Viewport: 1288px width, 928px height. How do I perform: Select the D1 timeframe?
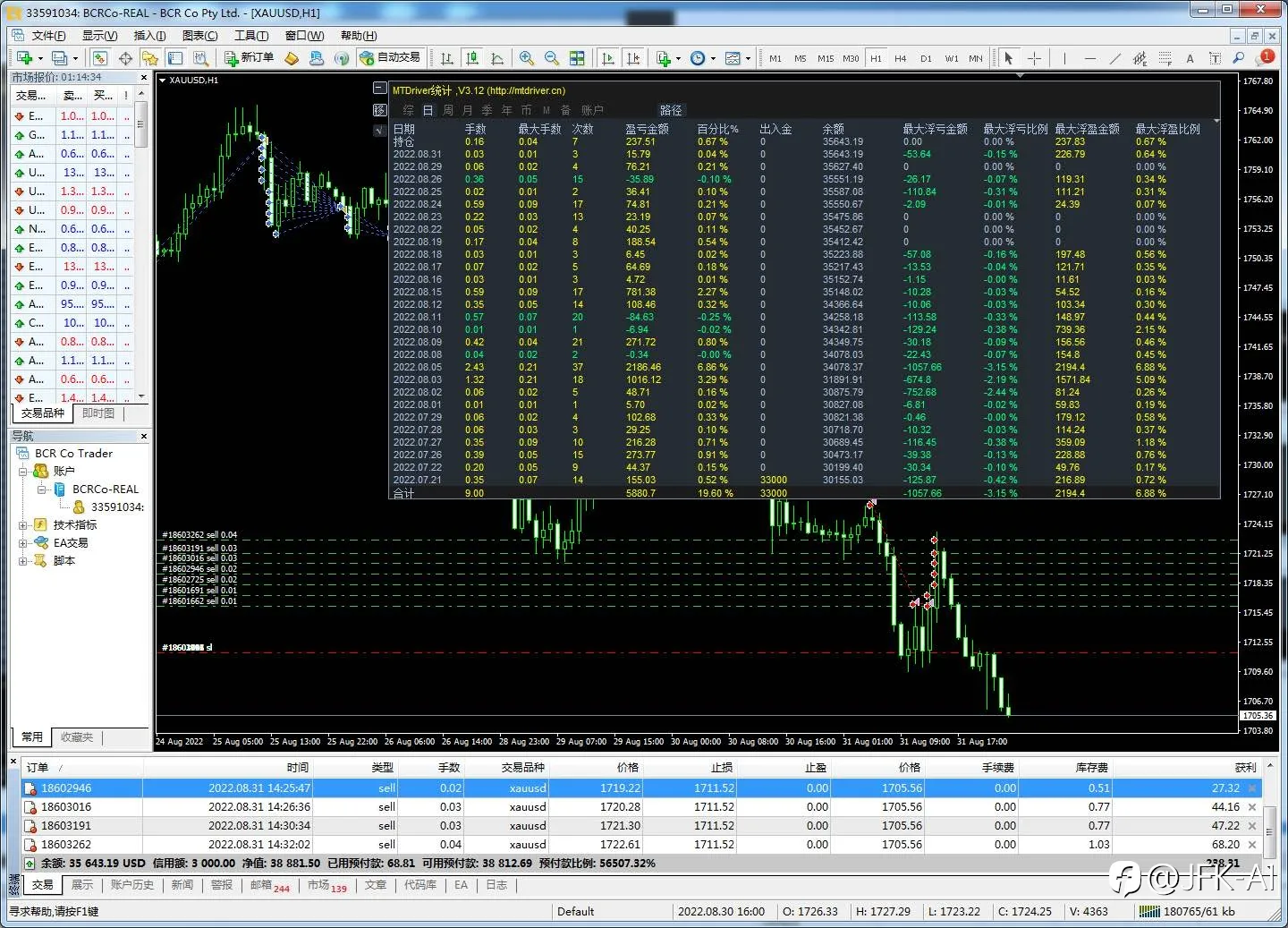pos(926,58)
